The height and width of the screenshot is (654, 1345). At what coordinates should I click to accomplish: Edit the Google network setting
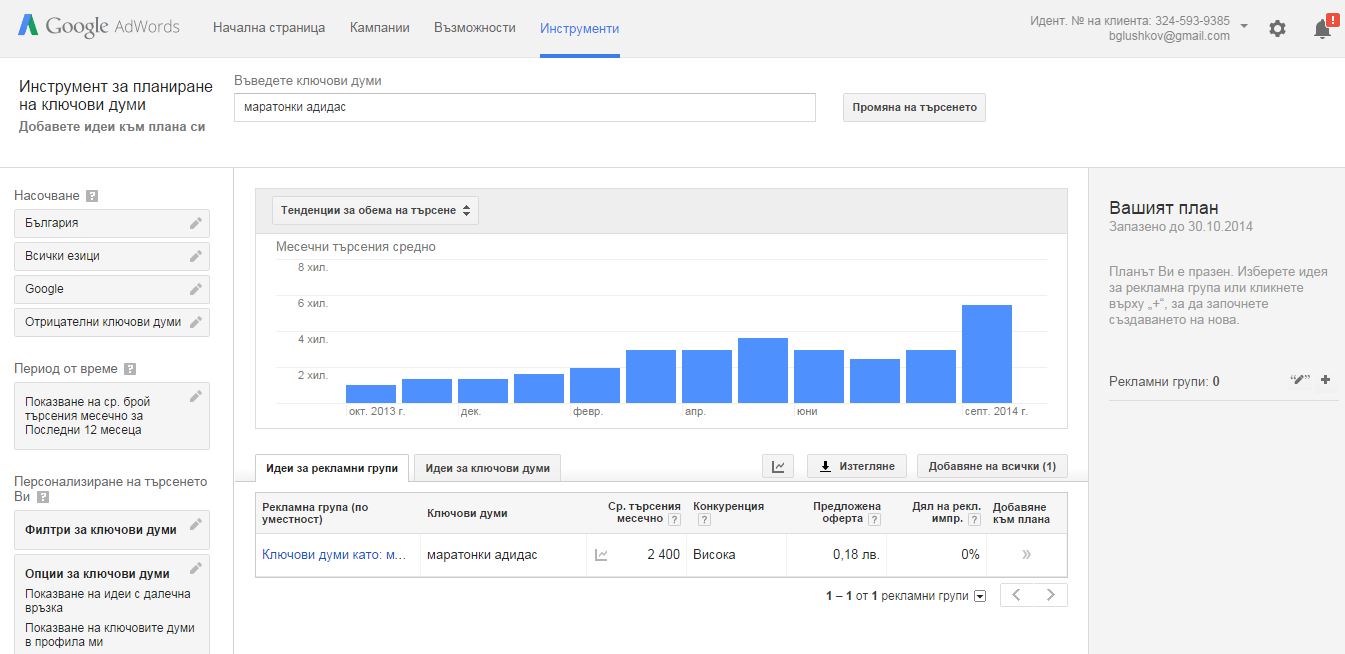[196, 289]
